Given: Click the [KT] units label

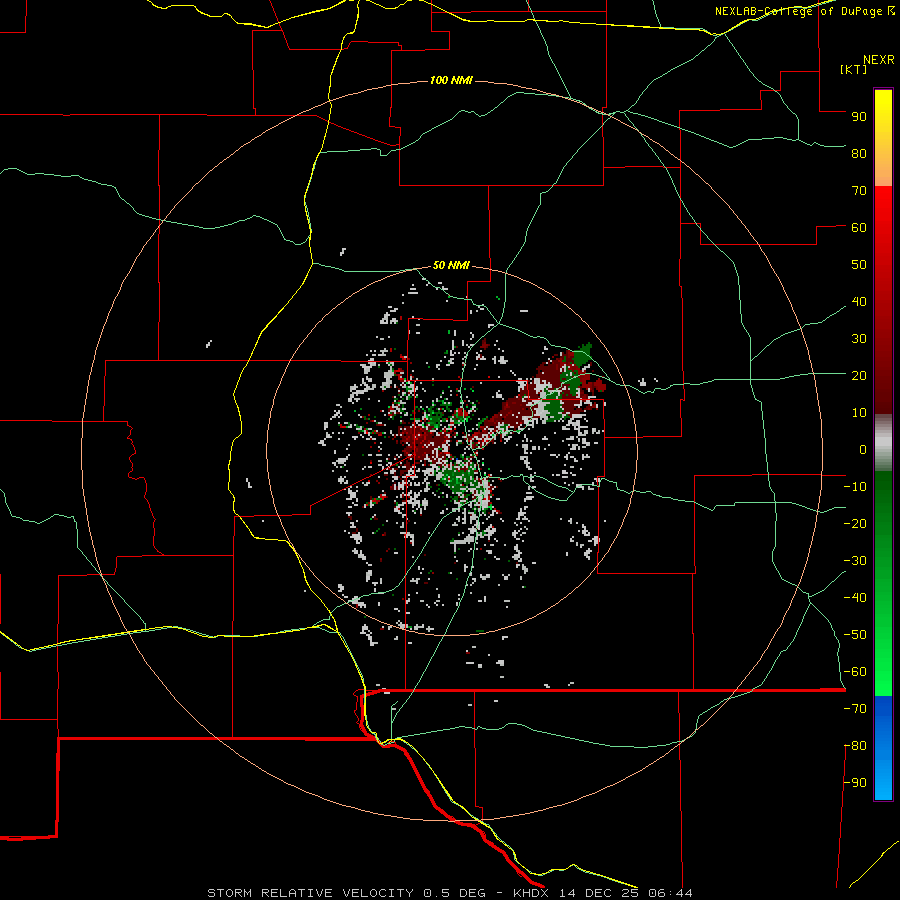Looking at the screenshot, I should point(854,69).
